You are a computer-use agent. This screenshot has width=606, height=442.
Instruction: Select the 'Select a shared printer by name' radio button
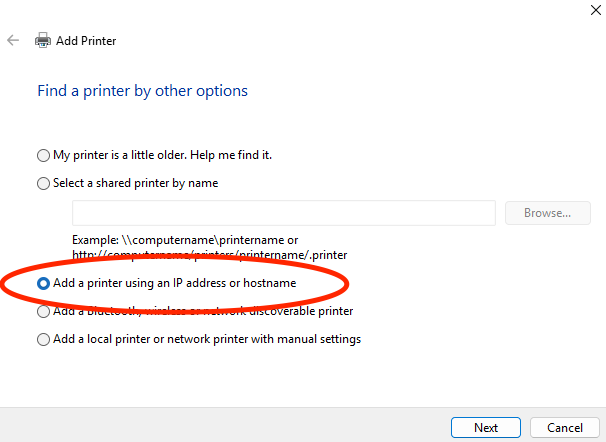pos(43,183)
